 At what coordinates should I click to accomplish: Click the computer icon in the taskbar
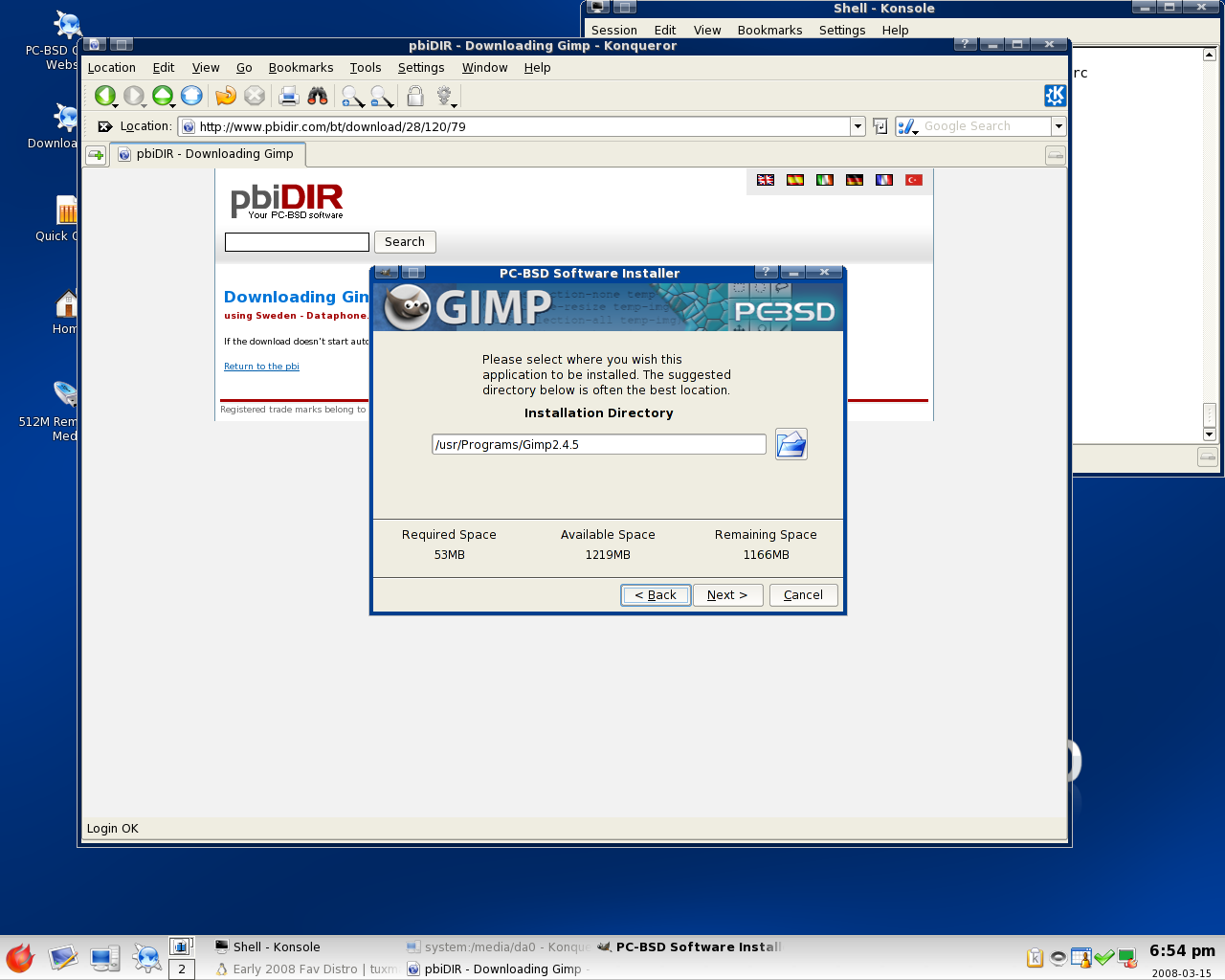pos(105,957)
